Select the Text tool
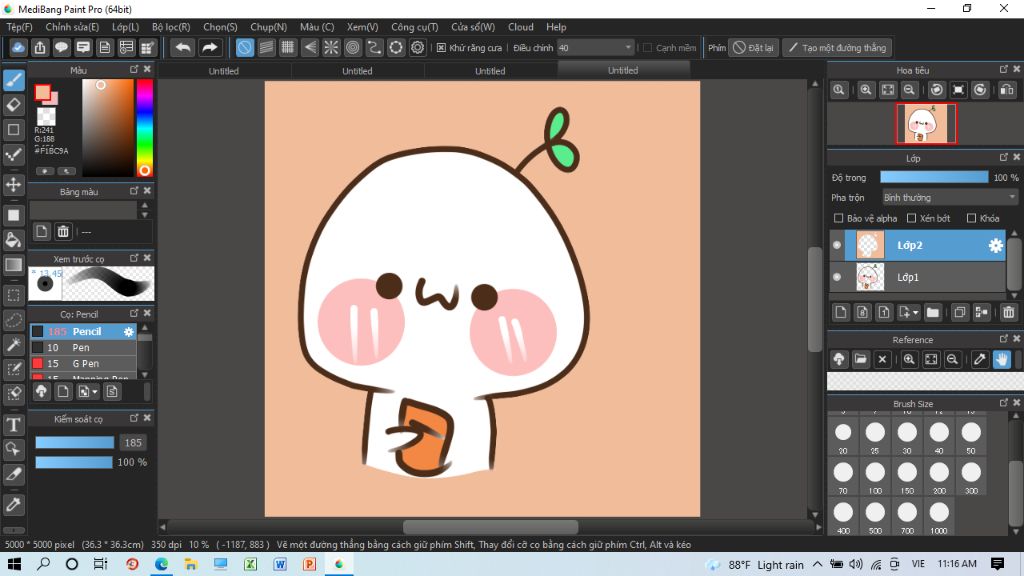This screenshot has height=576, width=1024. 14,425
